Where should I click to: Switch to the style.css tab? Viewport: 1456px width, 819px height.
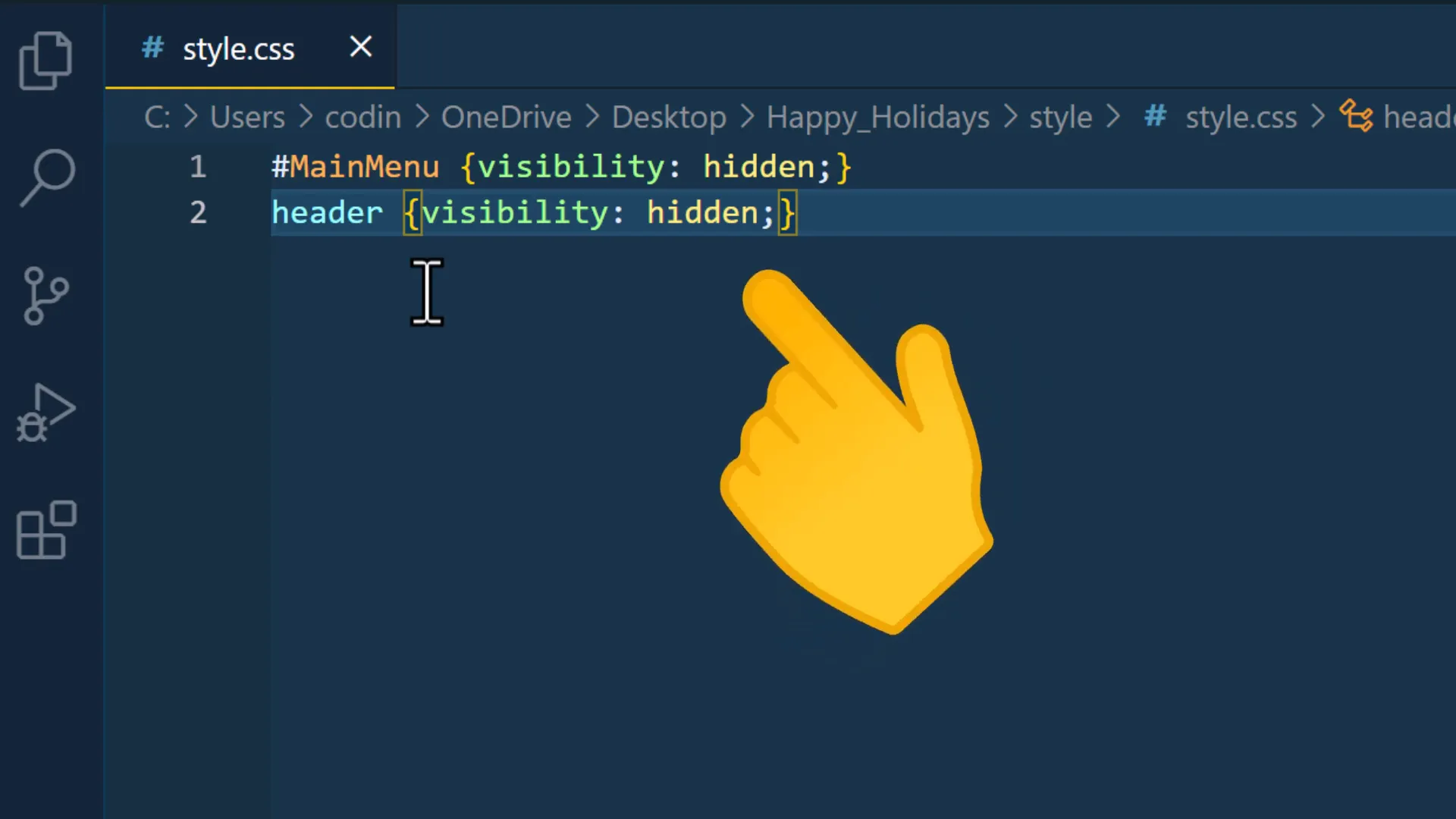pyautogui.click(x=239, y=48)
